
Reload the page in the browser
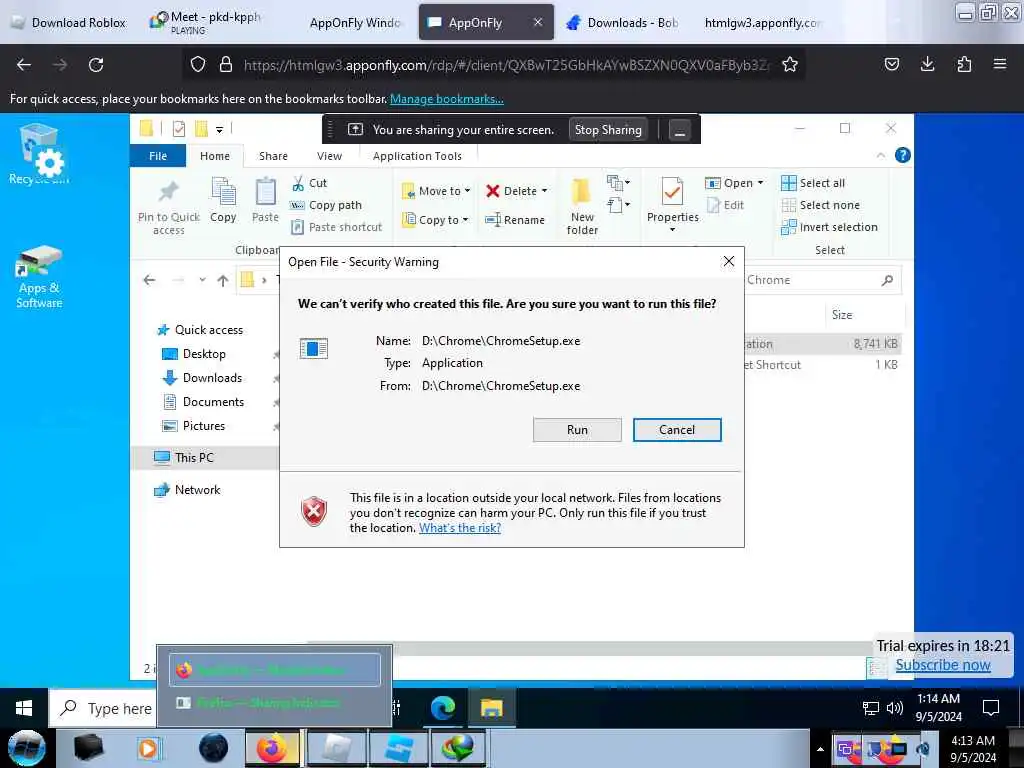tap(96, 65)
